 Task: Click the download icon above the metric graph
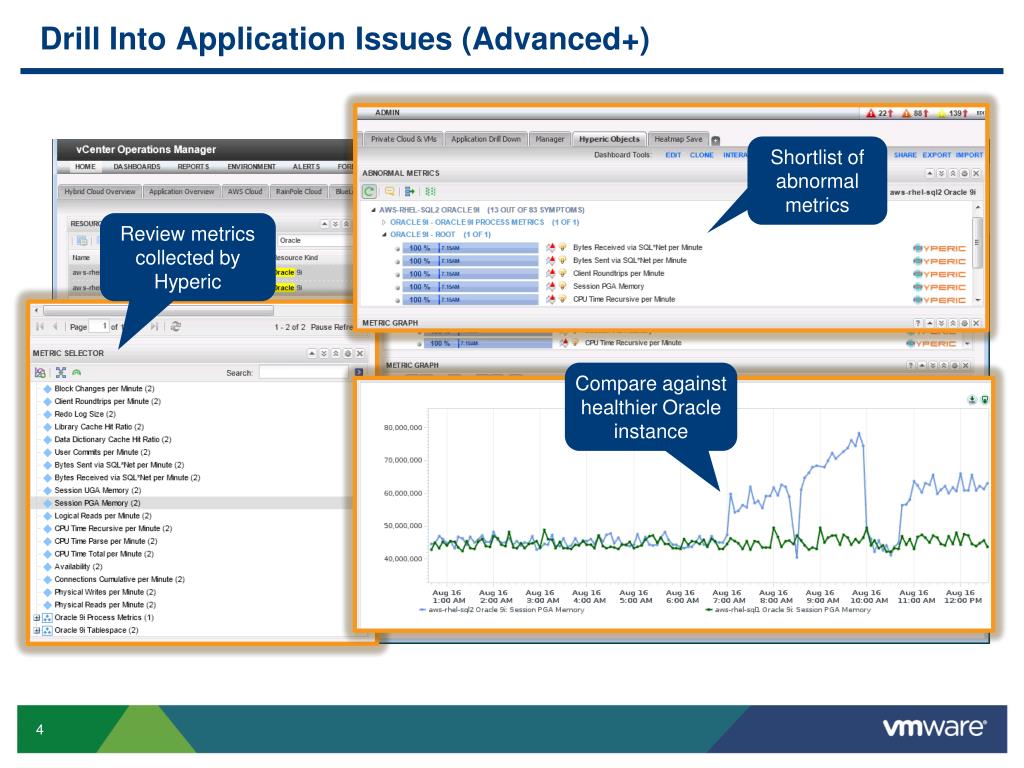coord(972,400)
